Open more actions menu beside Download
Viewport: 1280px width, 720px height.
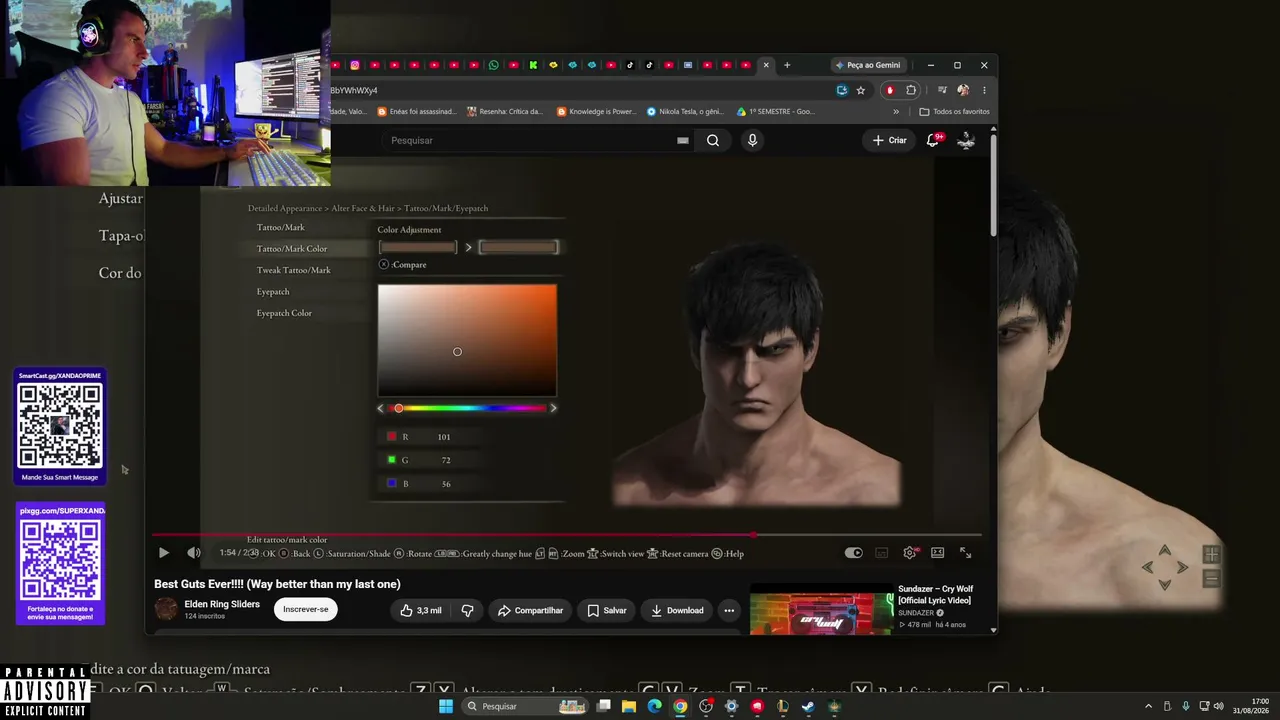pos(729,610)
